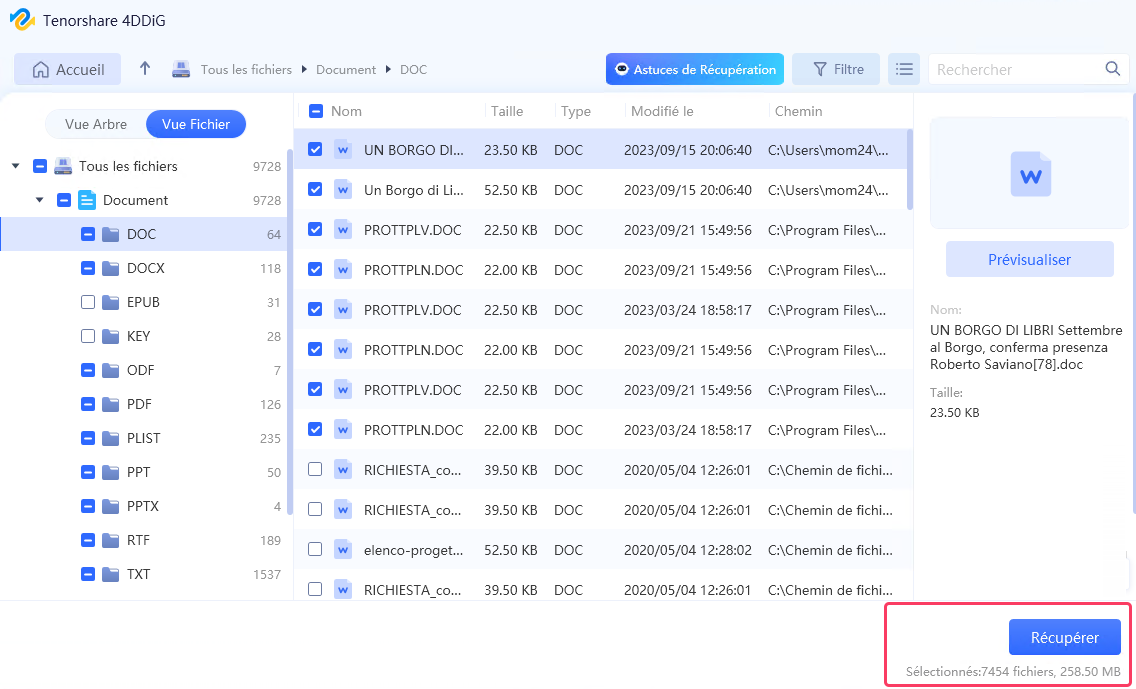The height and width of the screenshot is (689, 1136).
Task: Check the RICHIESTA file checkbox in the list
Action: coord(316,470)
